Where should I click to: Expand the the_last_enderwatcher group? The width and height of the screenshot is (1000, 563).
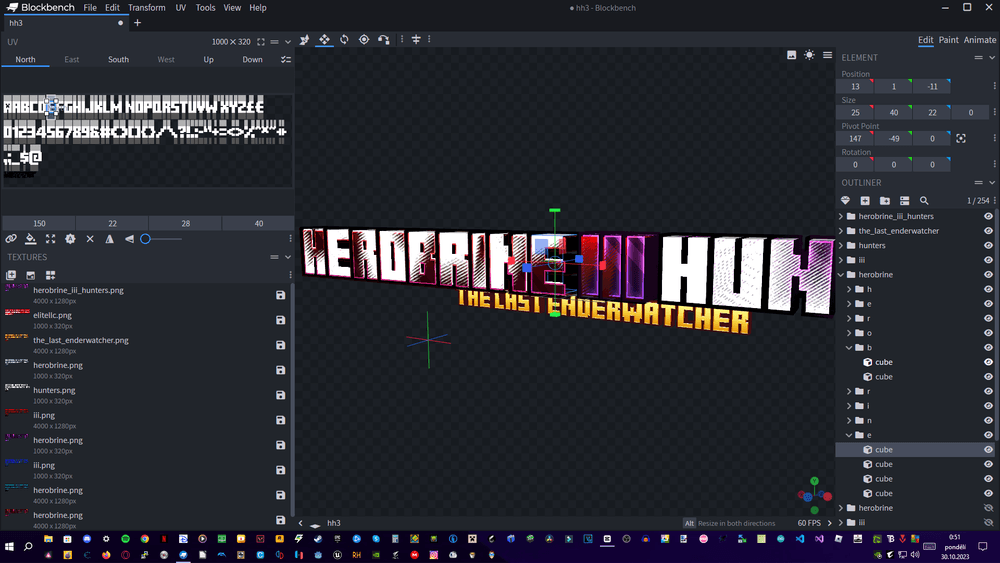pos(841,231)
